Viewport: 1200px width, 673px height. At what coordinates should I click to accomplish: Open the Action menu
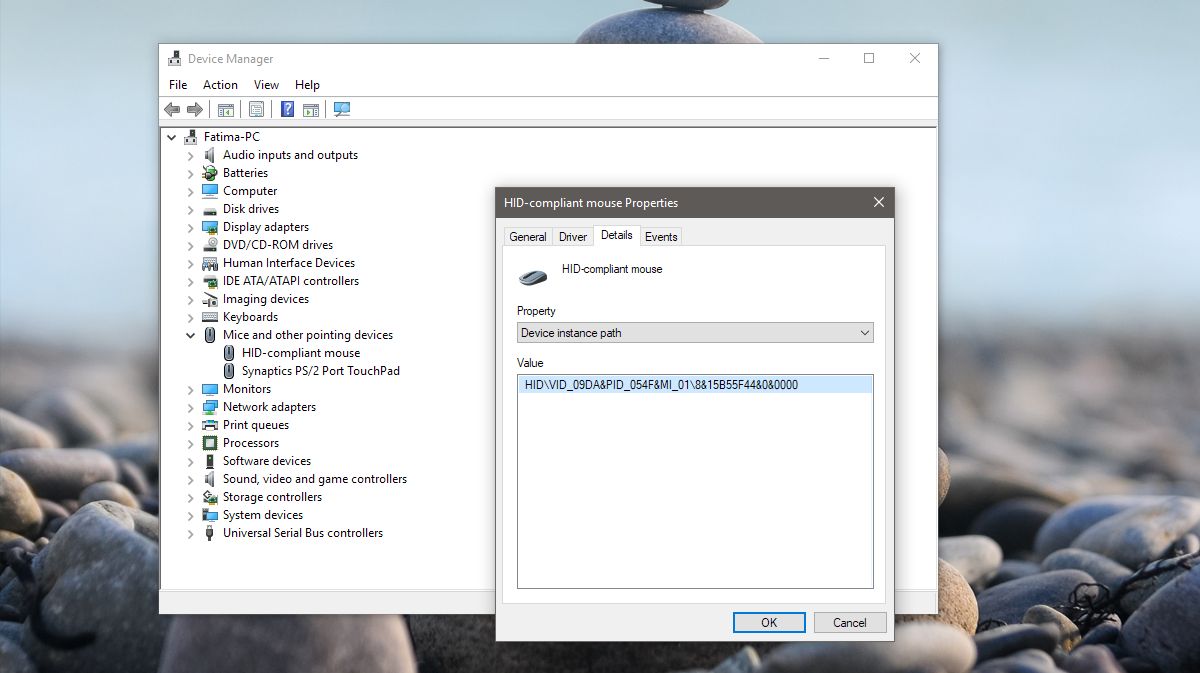[220, 85]
